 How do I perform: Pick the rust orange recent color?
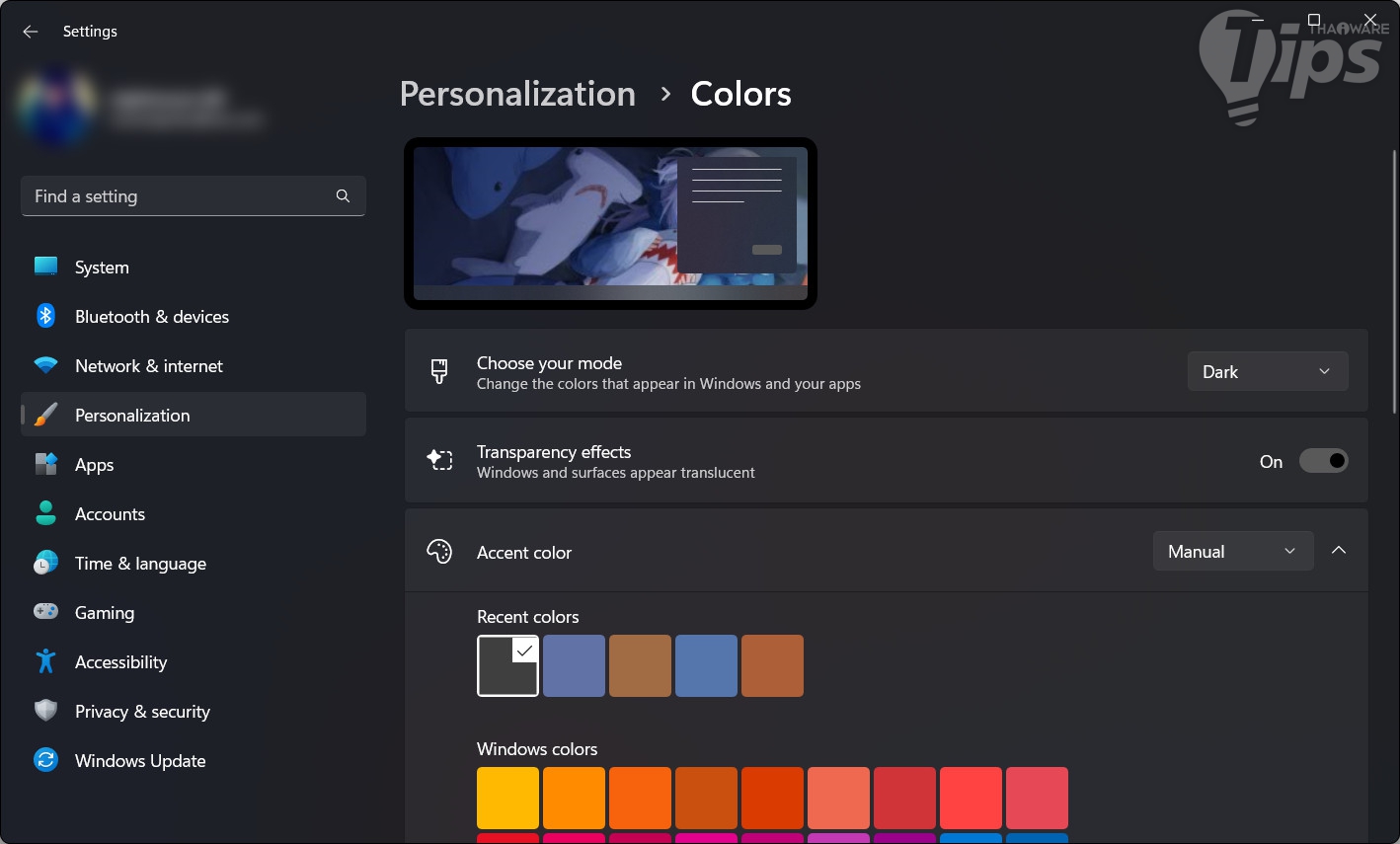coord(772,665)
